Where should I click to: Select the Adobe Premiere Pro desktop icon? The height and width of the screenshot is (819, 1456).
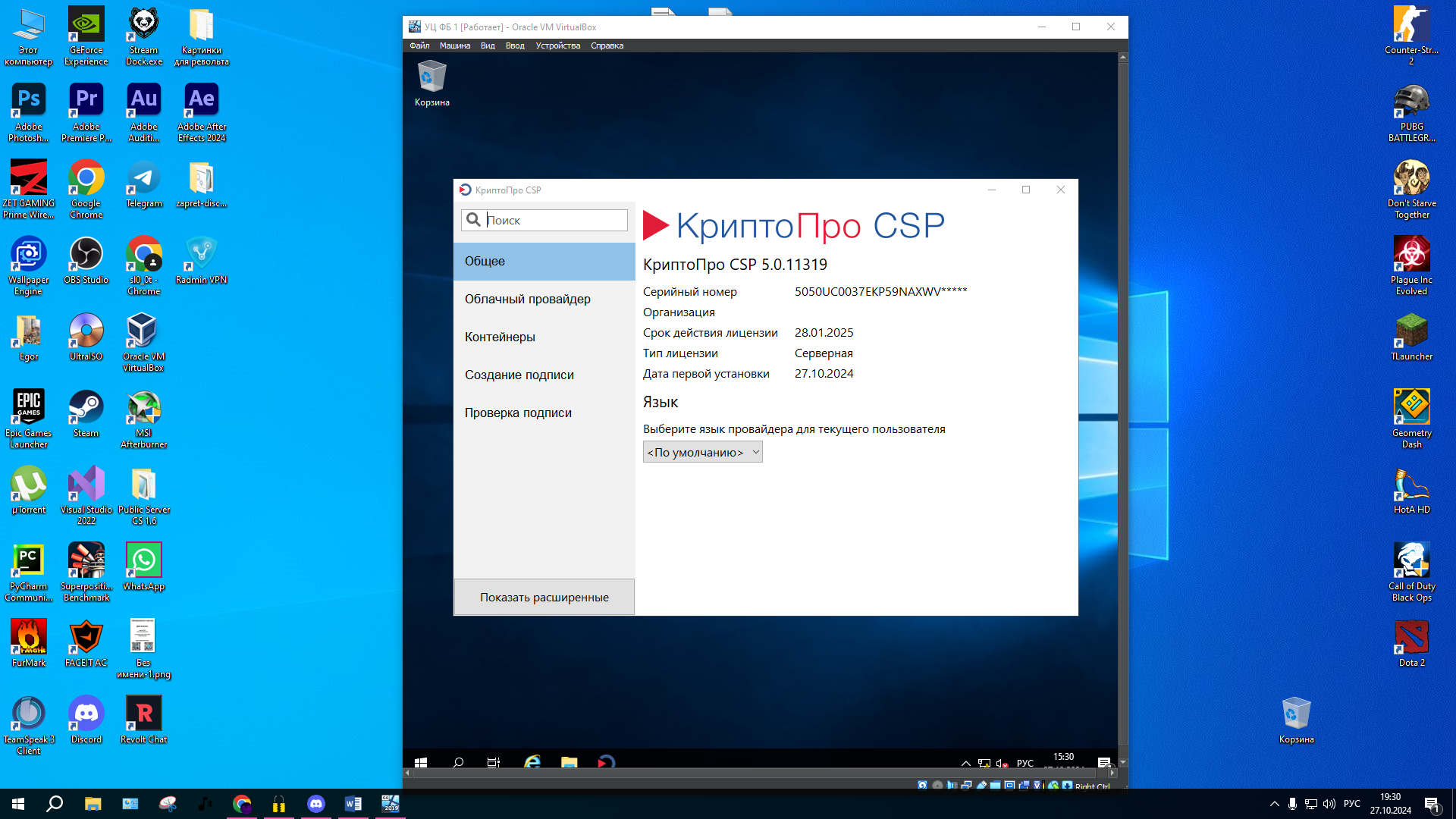[x=86, y=112]
